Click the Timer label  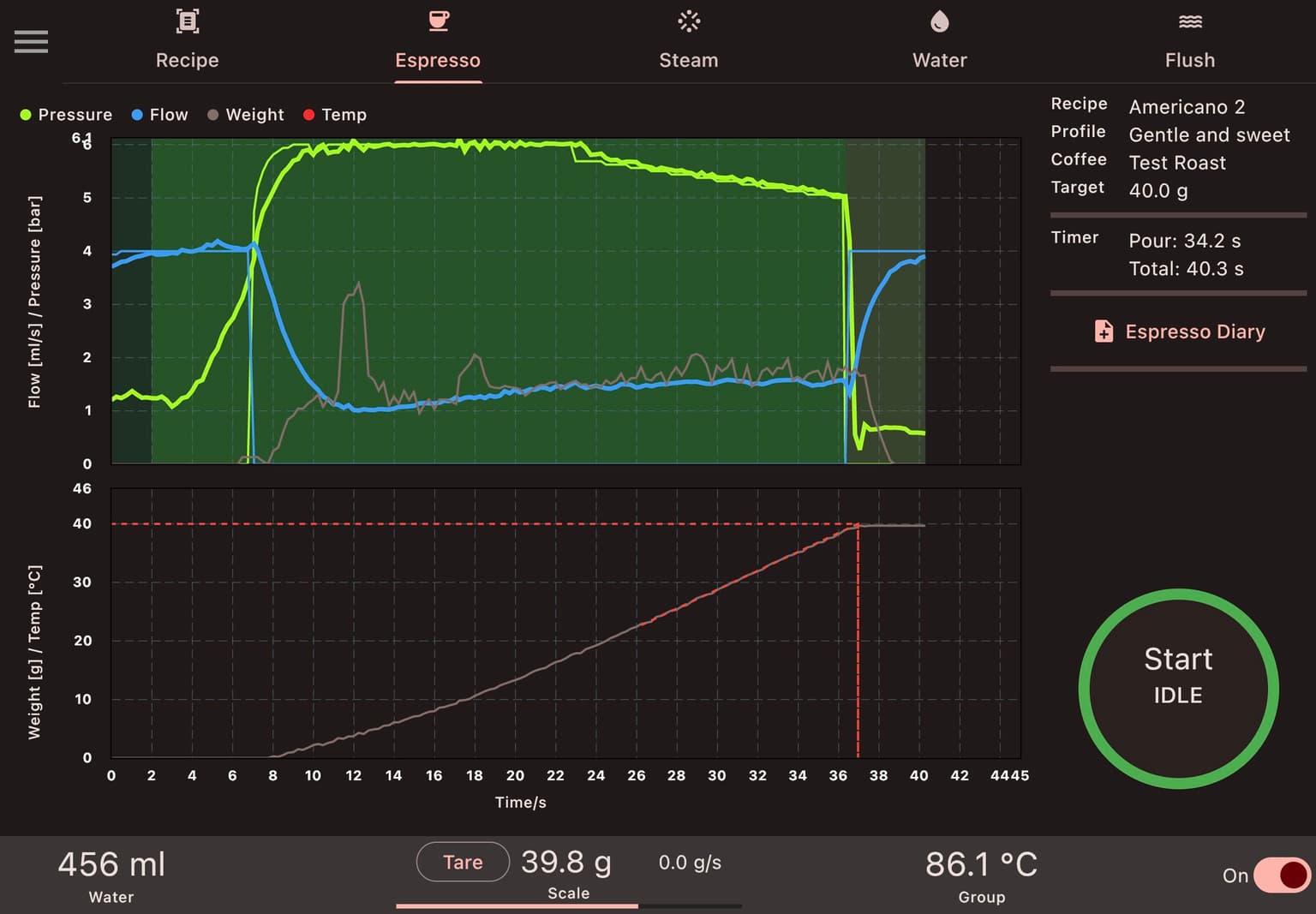1074,237
